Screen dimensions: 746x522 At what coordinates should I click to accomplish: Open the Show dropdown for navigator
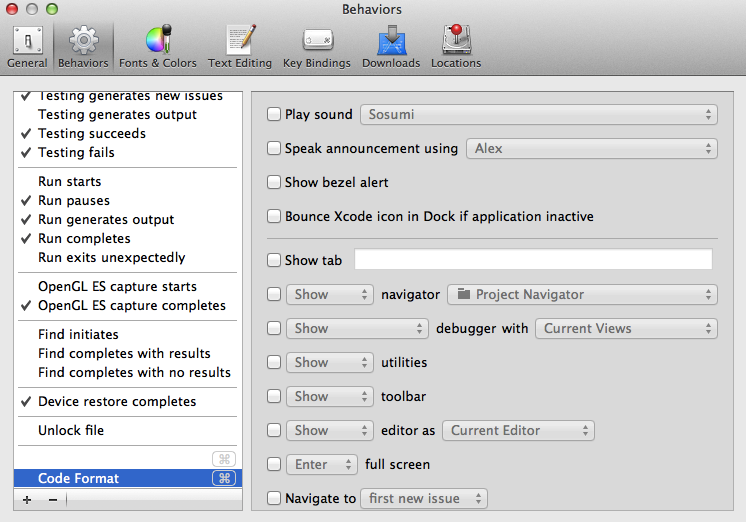(x=330, y=295)
